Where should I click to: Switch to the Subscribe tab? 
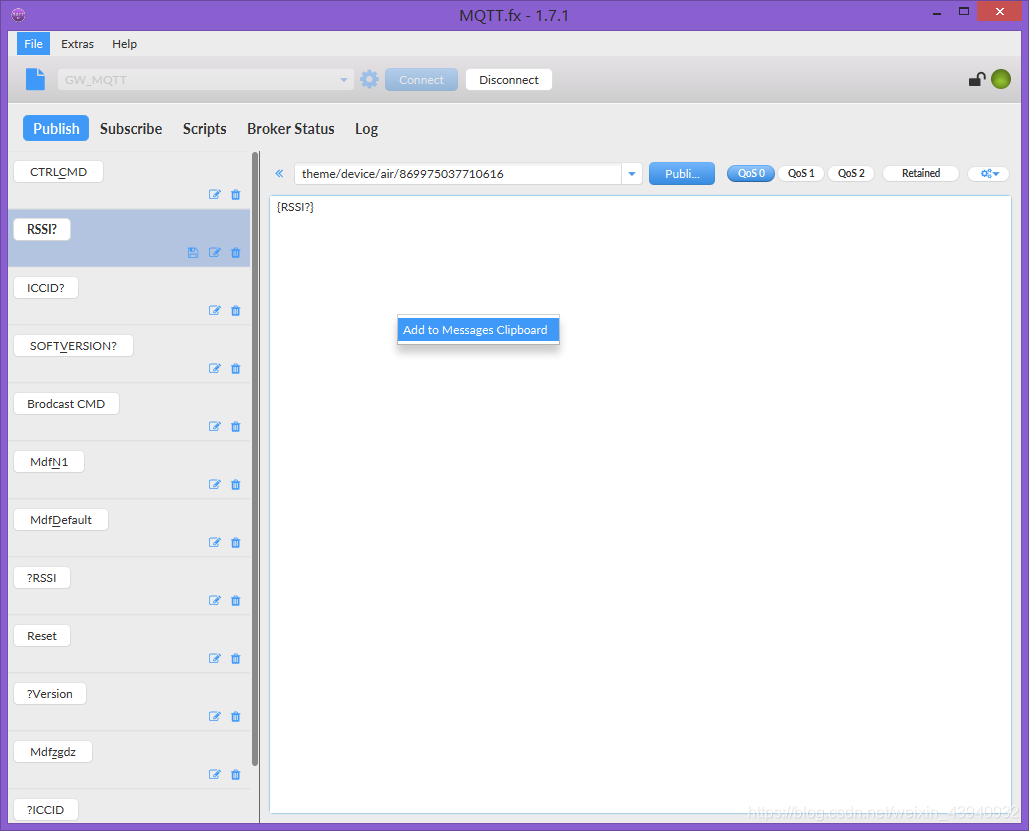pos(131,129)
